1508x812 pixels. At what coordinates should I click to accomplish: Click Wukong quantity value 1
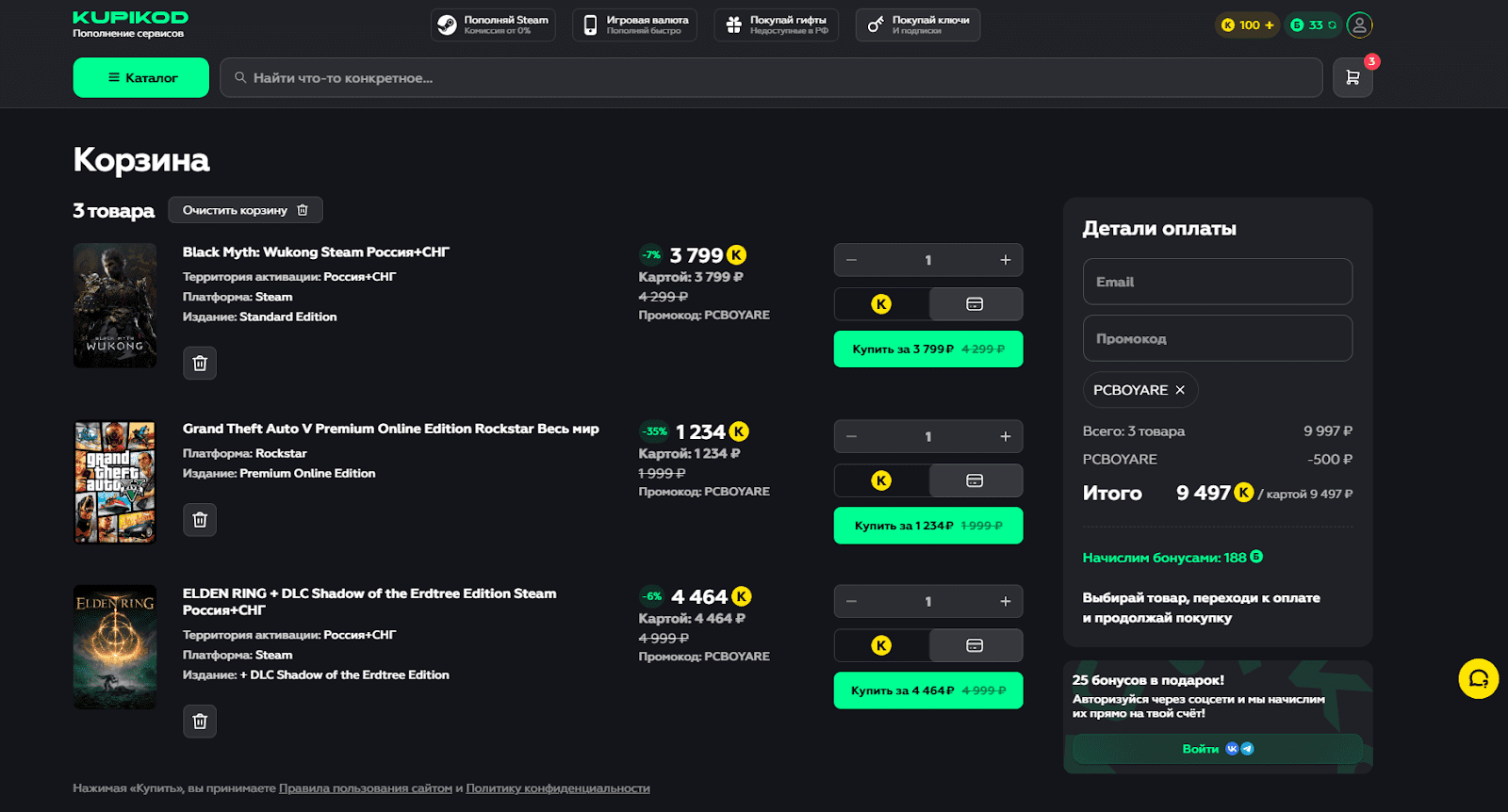[928, 260]
